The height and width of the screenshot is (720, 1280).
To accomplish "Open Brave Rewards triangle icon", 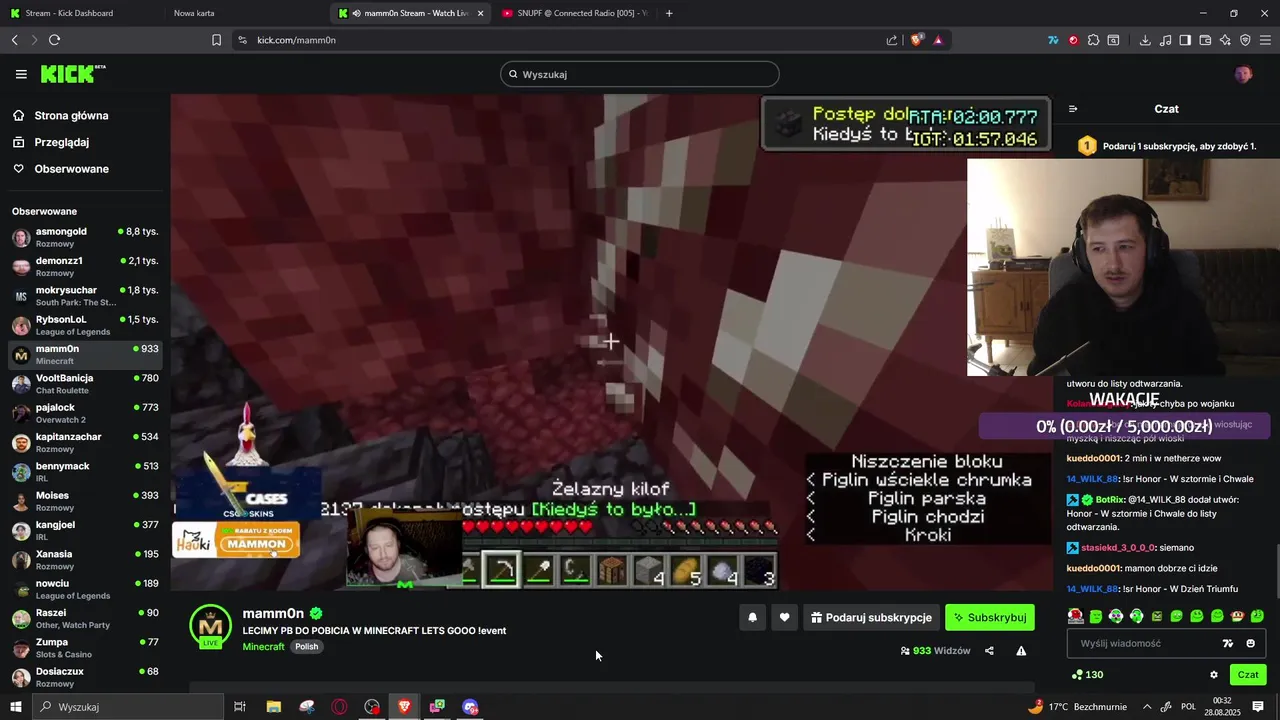I will pos(938,40).
